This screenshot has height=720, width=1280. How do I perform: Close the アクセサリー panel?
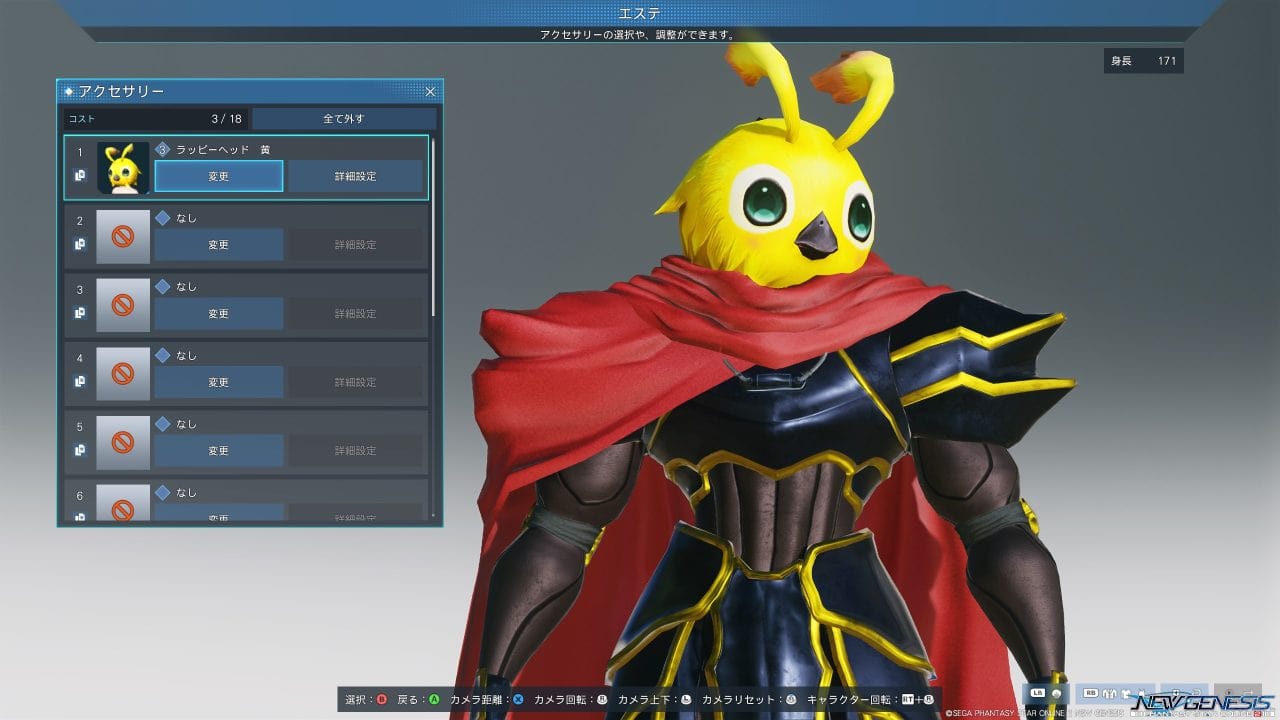[431, 92]
